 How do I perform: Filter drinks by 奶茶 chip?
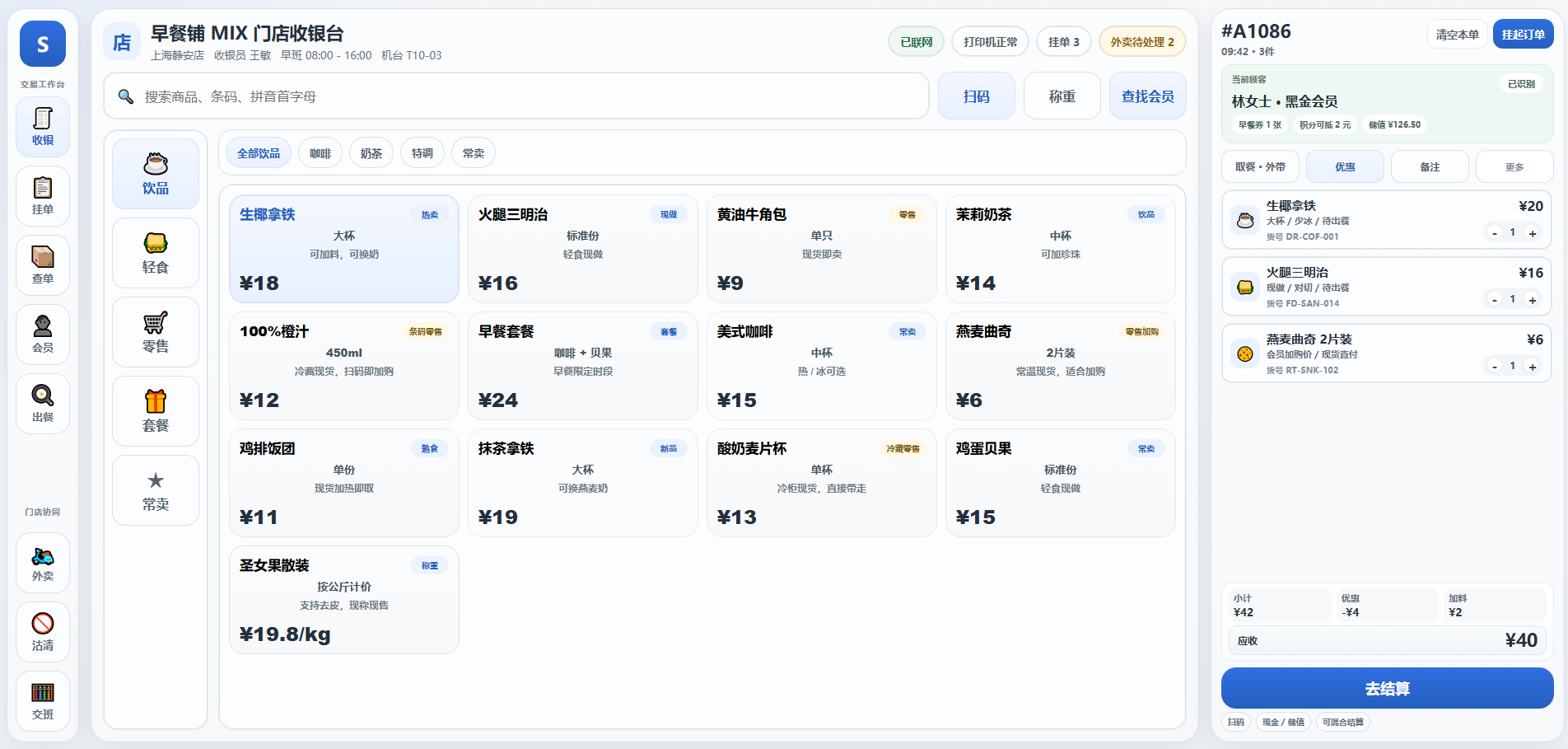pos(371,153)
